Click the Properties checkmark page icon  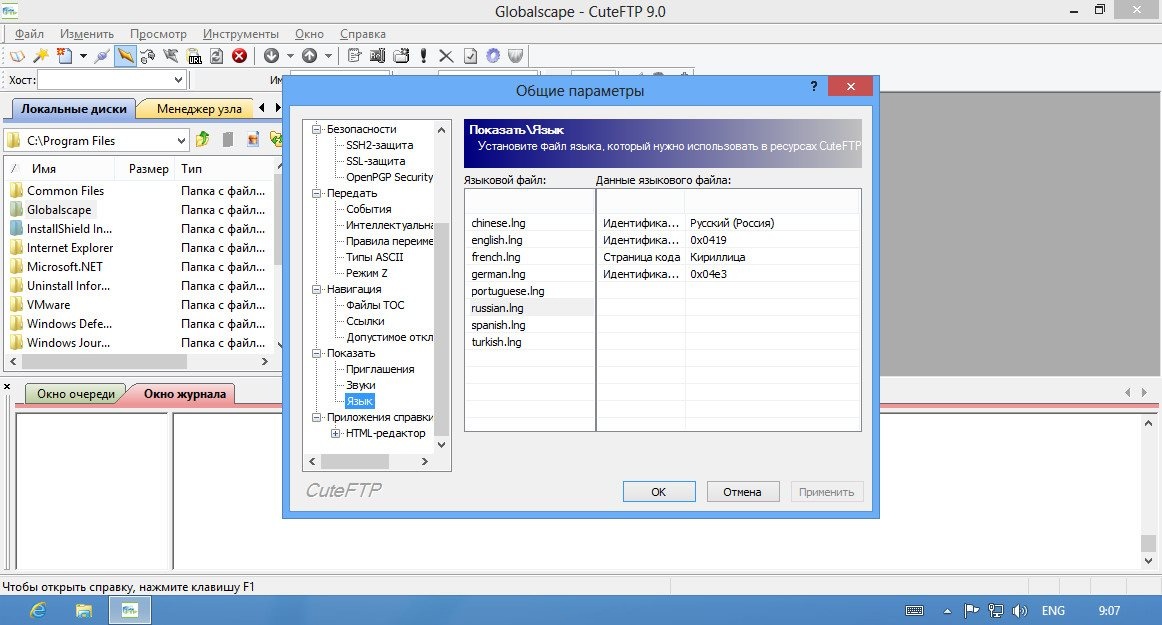click(x=470, y=56)
